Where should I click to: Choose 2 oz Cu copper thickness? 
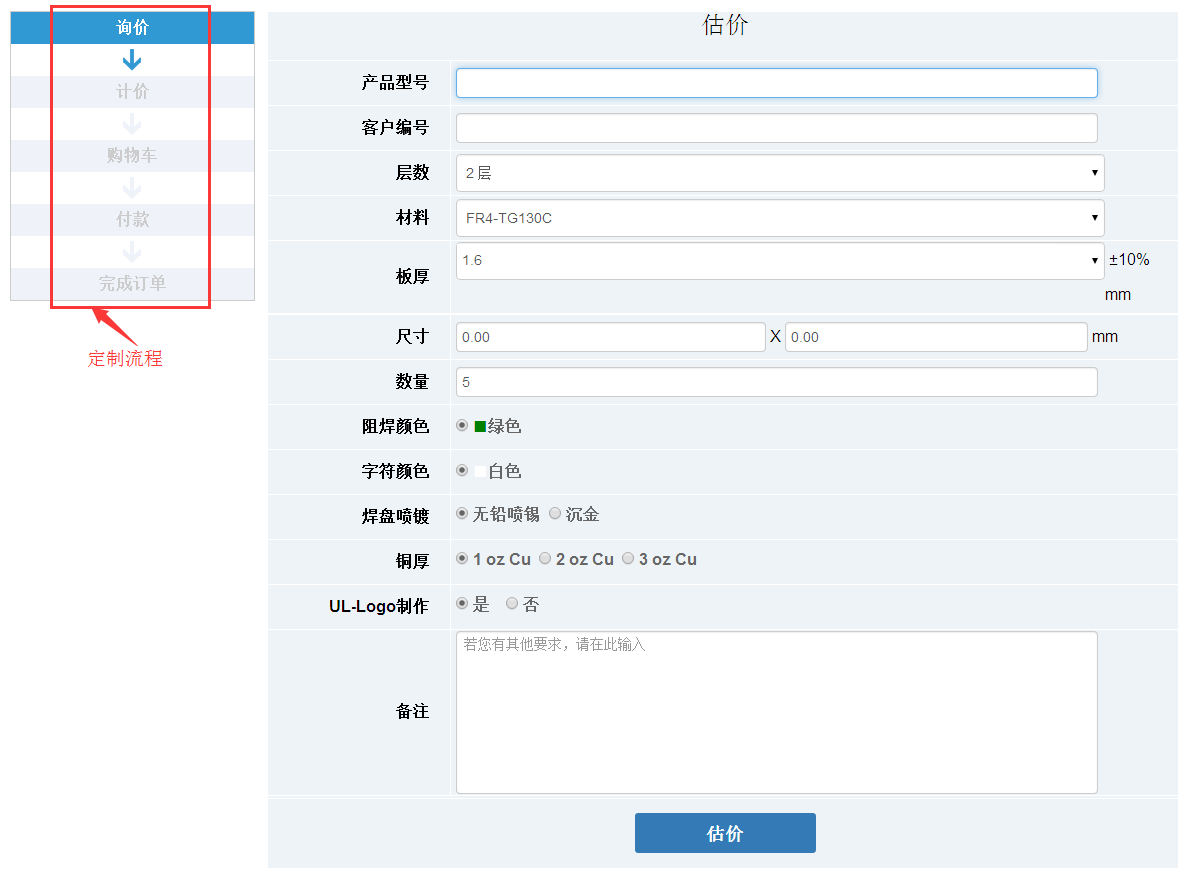(x=546, y=559)
